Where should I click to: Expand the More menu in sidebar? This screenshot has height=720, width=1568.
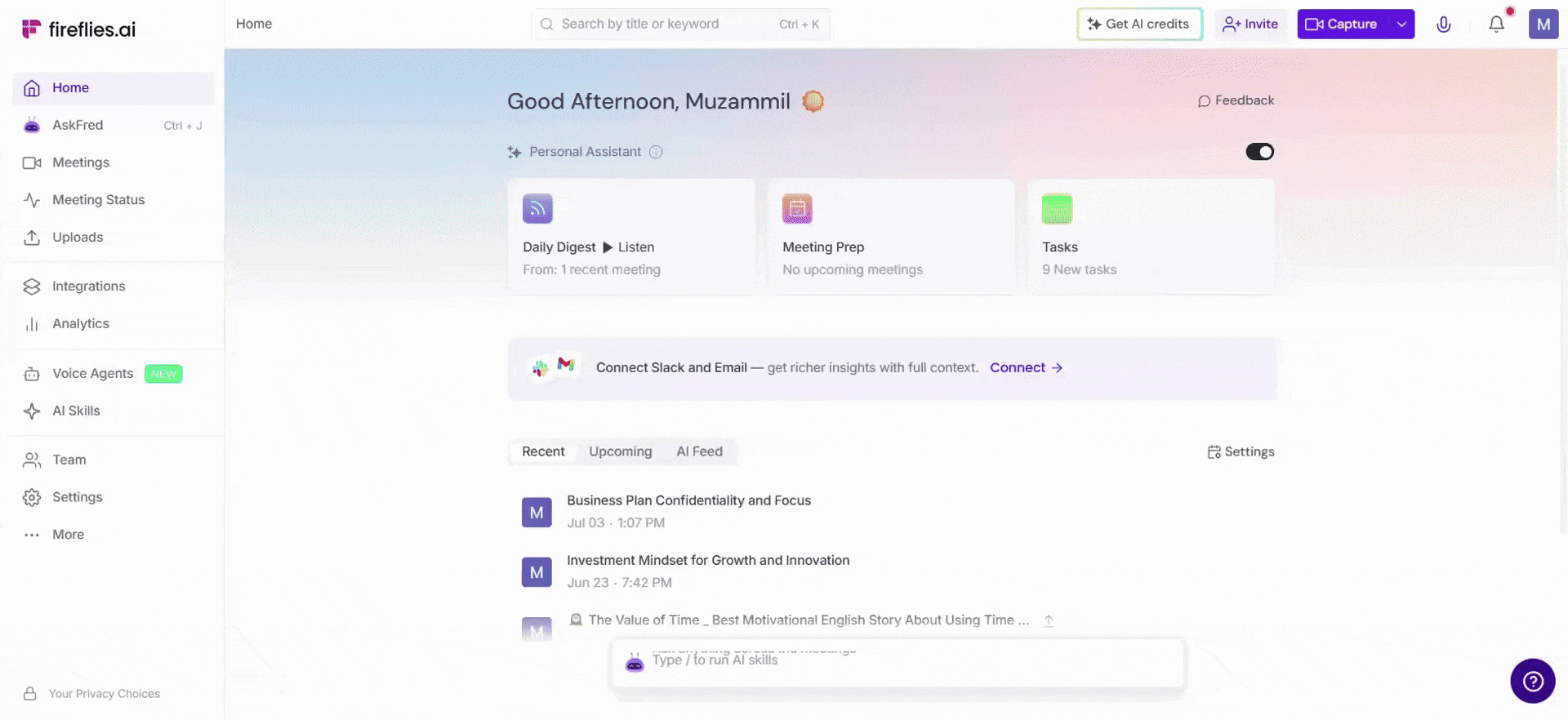coord(114,535)
